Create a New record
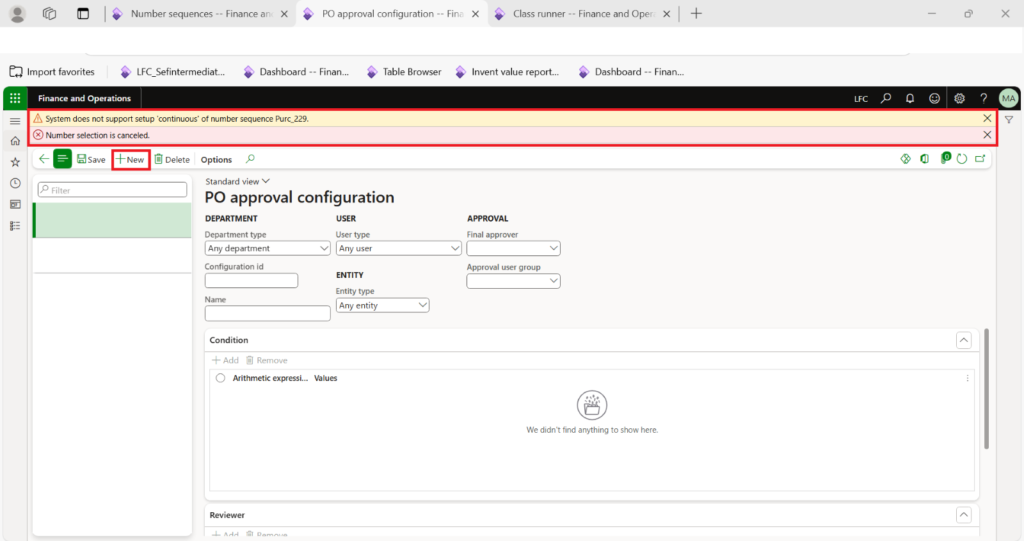Viewport: 1024px width, 541px height. [x=131, y=159]
